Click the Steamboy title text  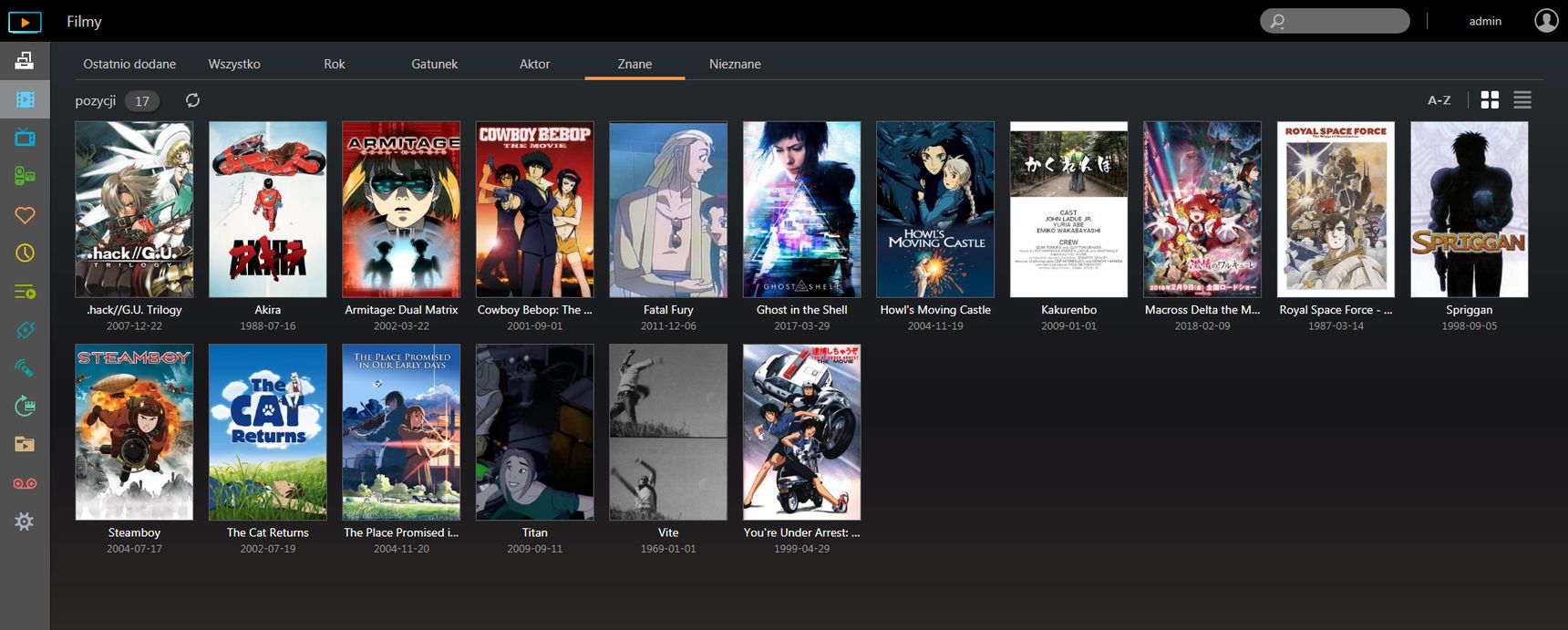[x=134, y=532]
